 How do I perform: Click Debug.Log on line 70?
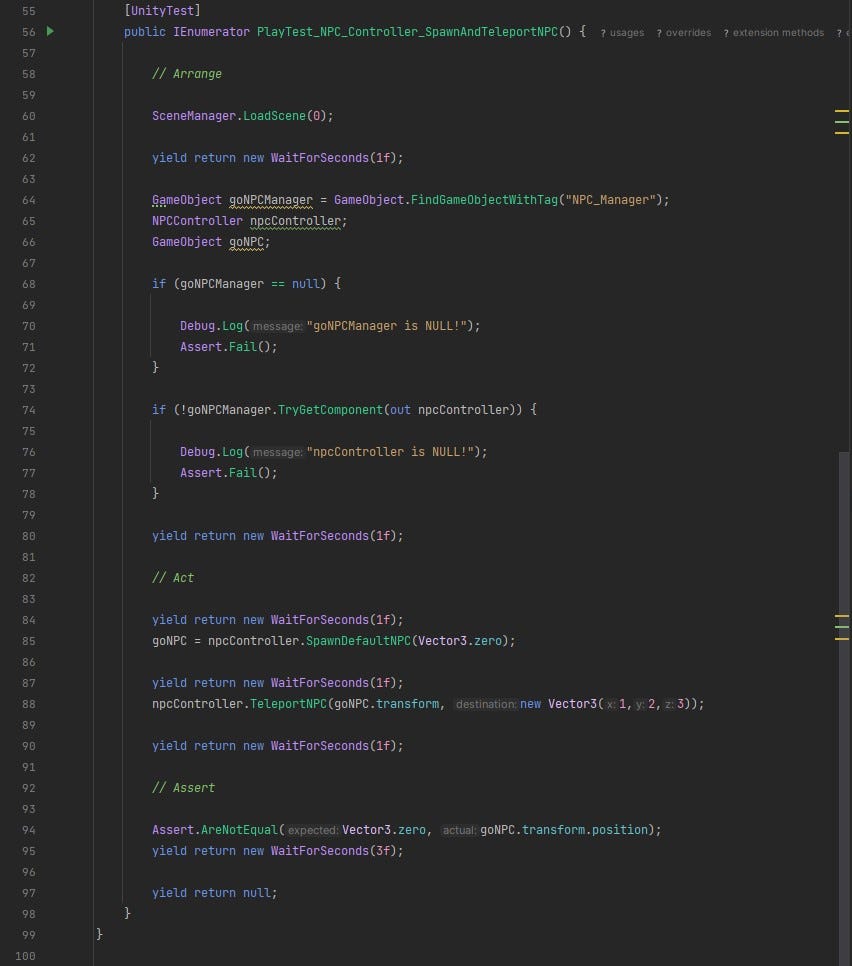pyautogui.click(x=211, y=326)
